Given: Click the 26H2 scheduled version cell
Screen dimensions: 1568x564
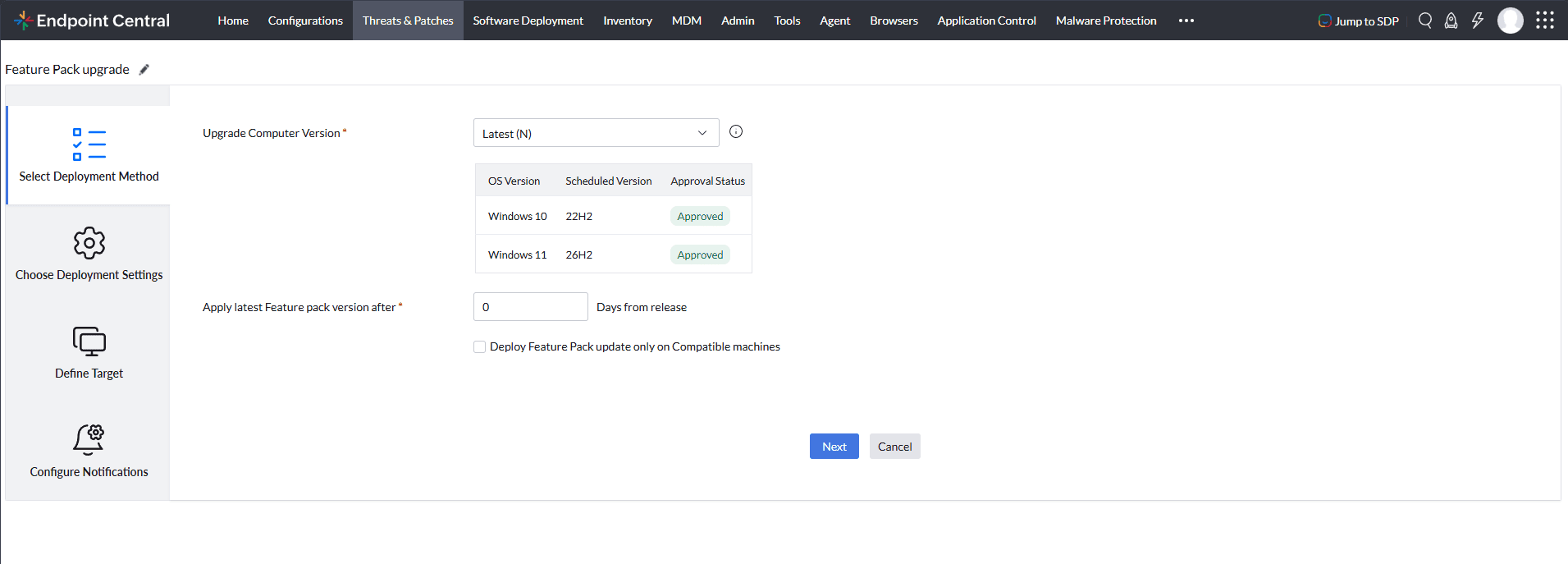Looking at the screenshot, I should [x=578, y=254].
